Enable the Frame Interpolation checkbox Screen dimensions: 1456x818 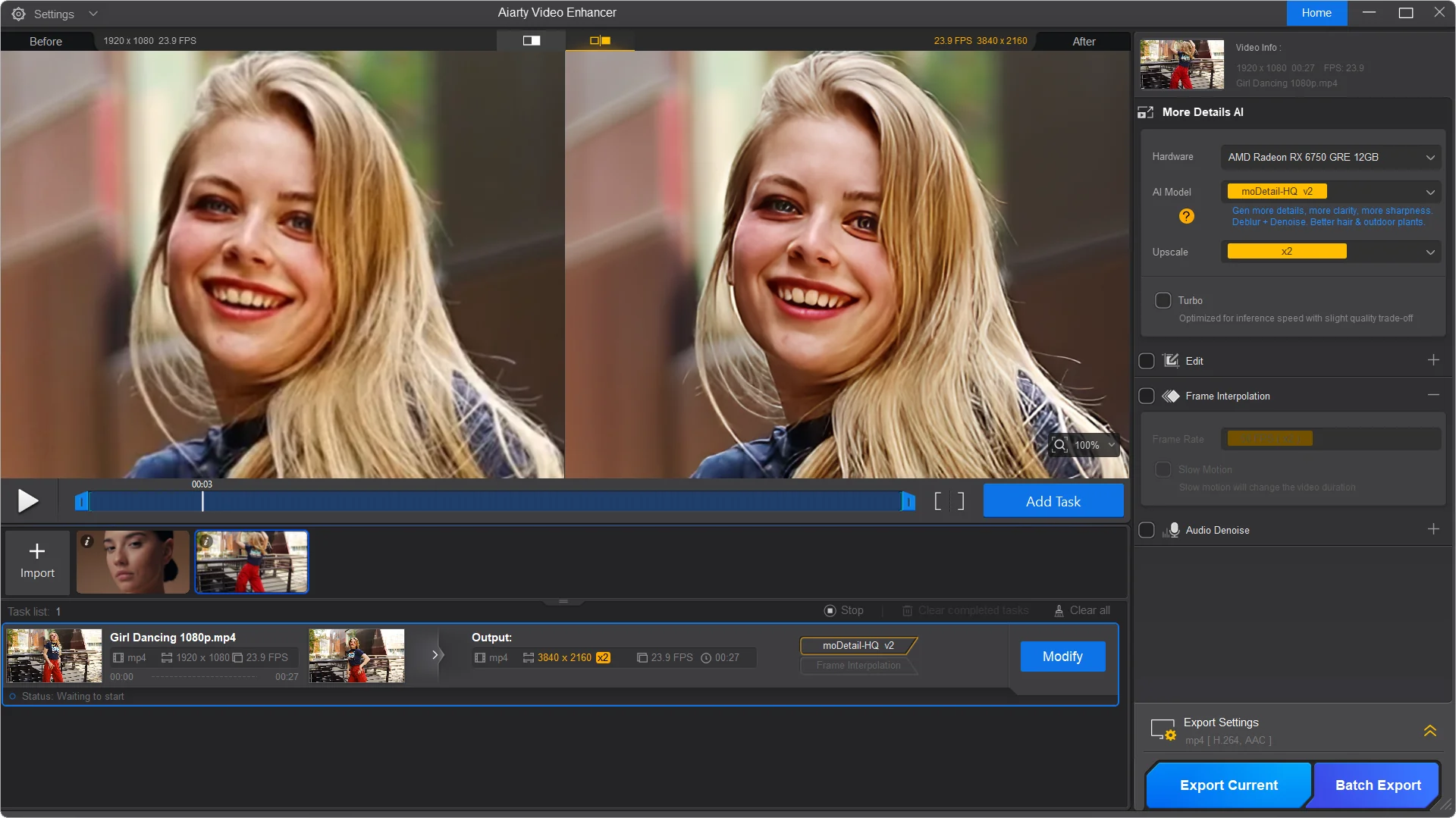point(1147,396)
